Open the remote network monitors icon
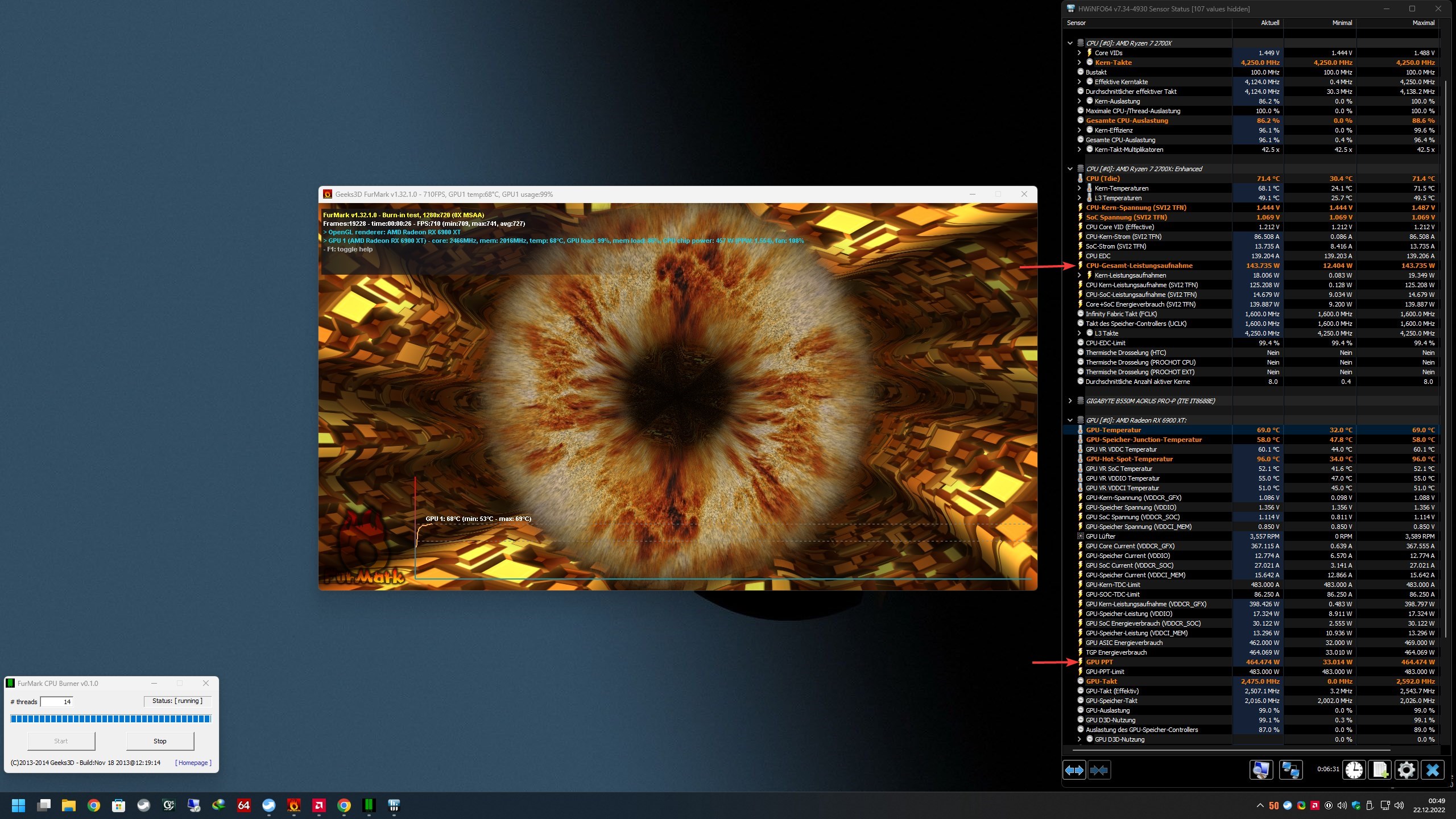Viewport: 1456px width, 819px height. 1290,770
